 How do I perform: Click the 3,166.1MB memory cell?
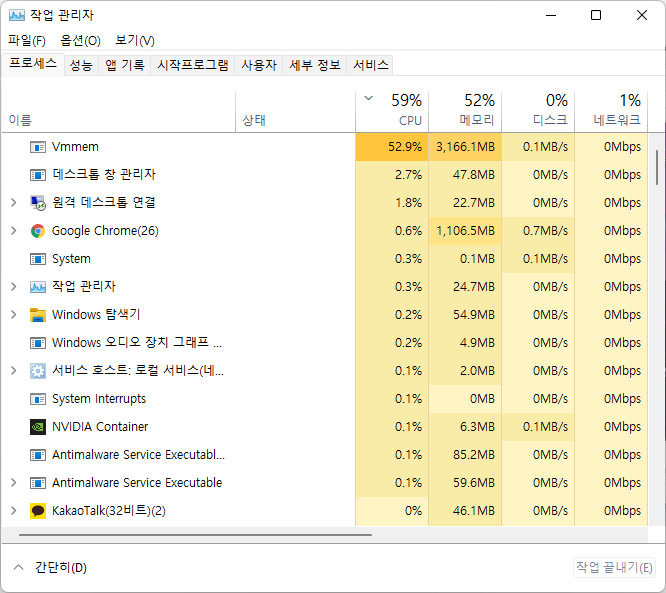(x=465, y=147)
